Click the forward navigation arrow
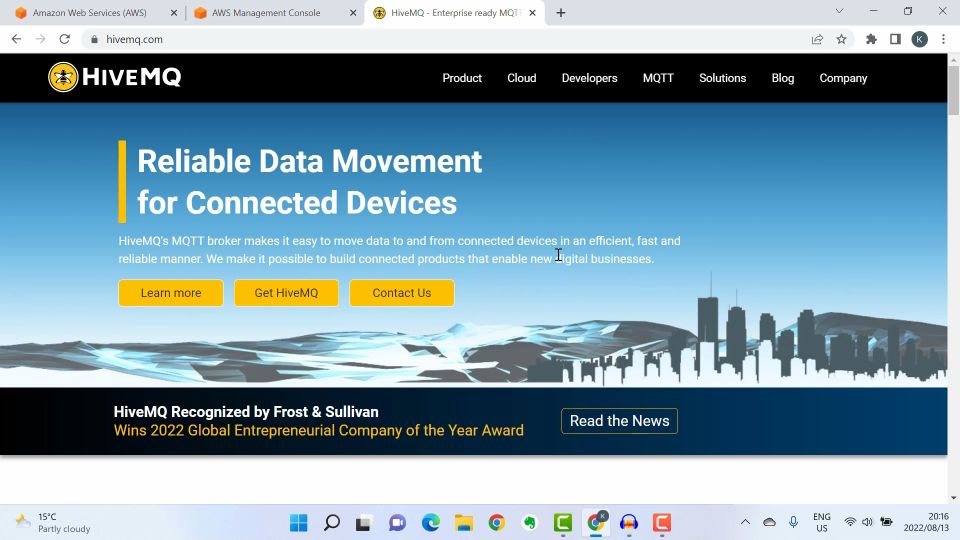960x540 pixels. coord(40,39)
